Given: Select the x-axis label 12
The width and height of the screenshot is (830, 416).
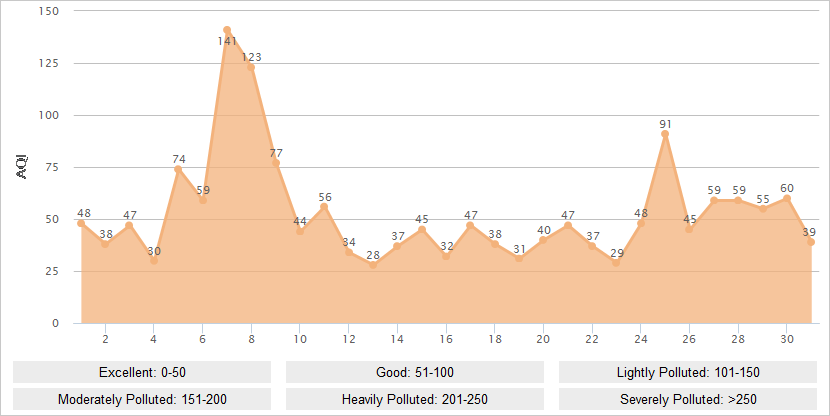Looking at the screenshot, I should pos(349,339).
